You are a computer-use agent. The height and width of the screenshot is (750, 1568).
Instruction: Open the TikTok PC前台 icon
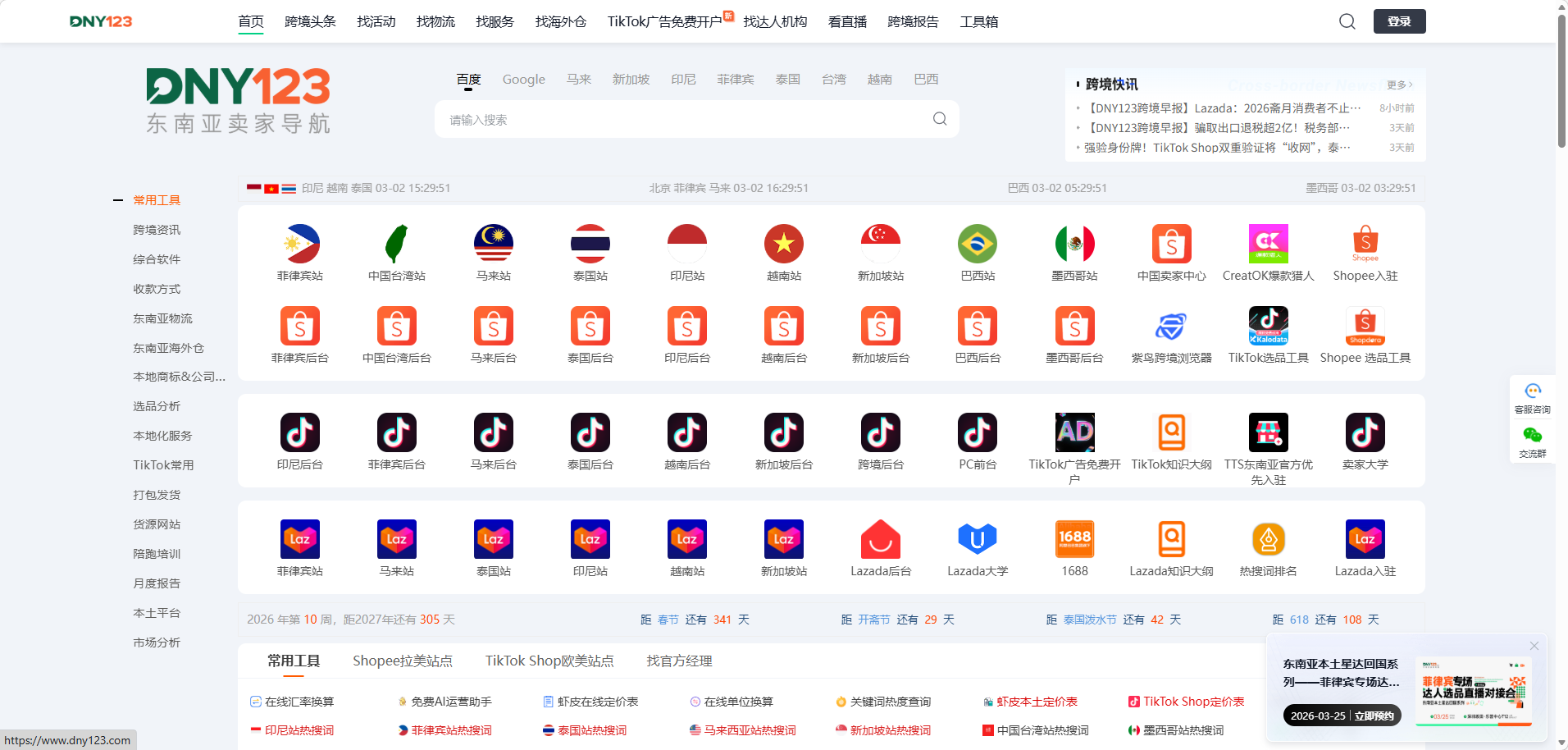pyautogui.click(x=978, y=432)
